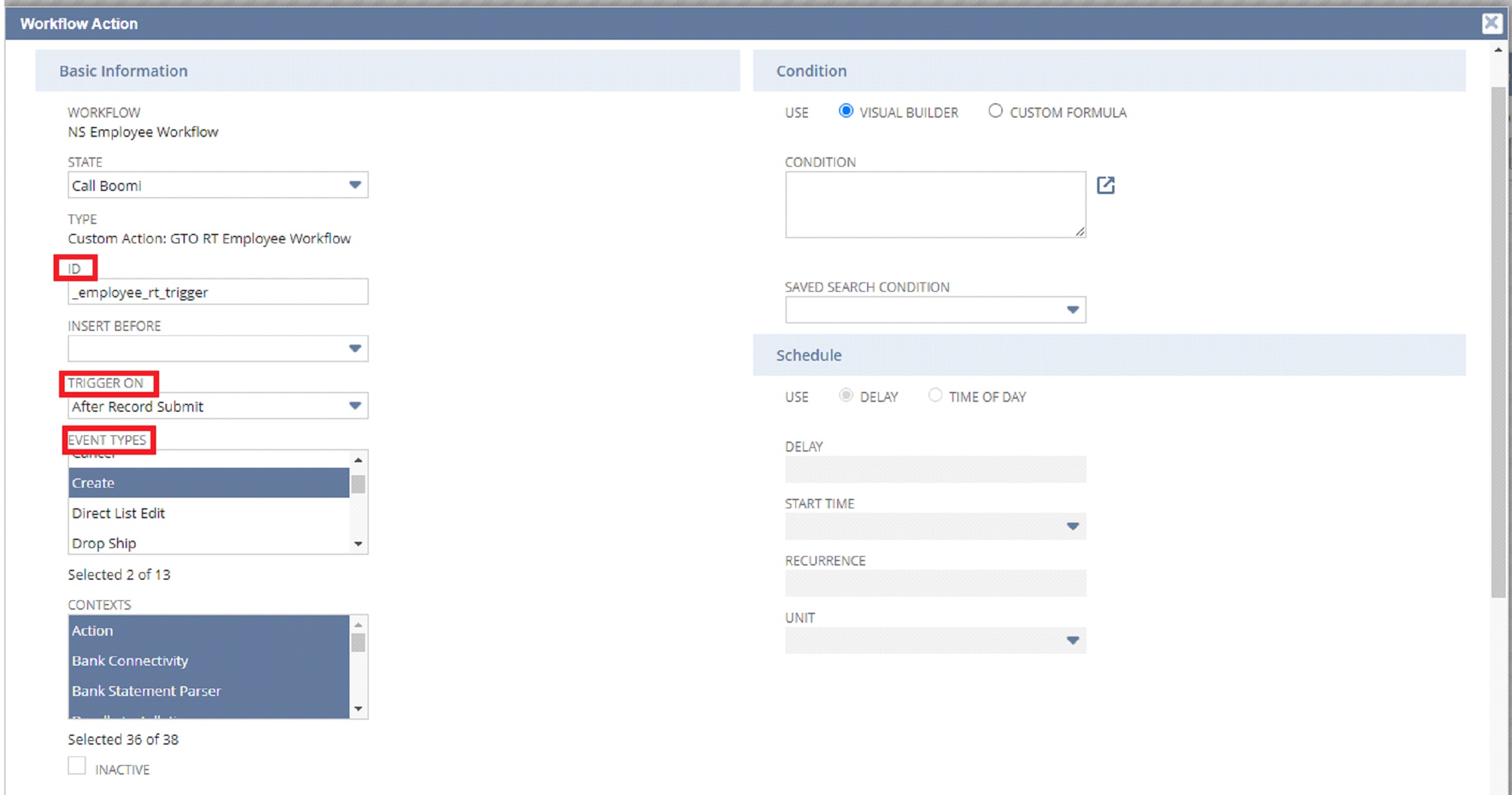Screen dimensions: 1512x795
Task: Deselect the Create event type
Action: (x=187, y=483)
